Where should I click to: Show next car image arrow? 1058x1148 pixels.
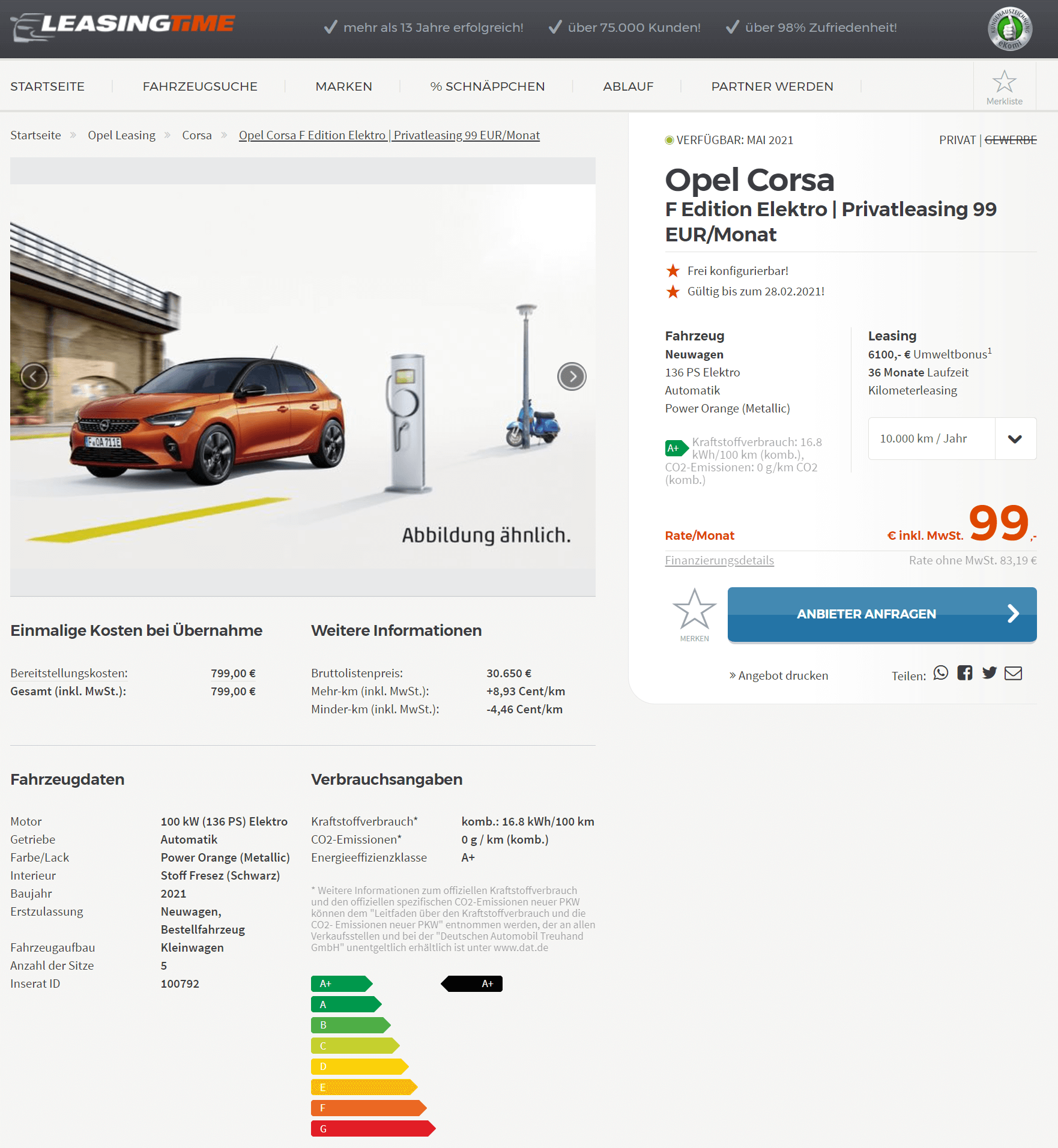point(572,376)
